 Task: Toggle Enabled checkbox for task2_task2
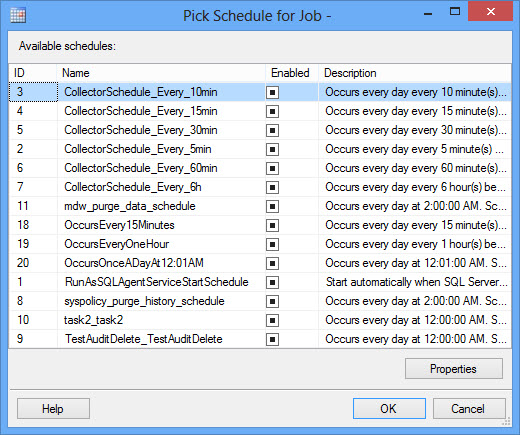point(272,320)
